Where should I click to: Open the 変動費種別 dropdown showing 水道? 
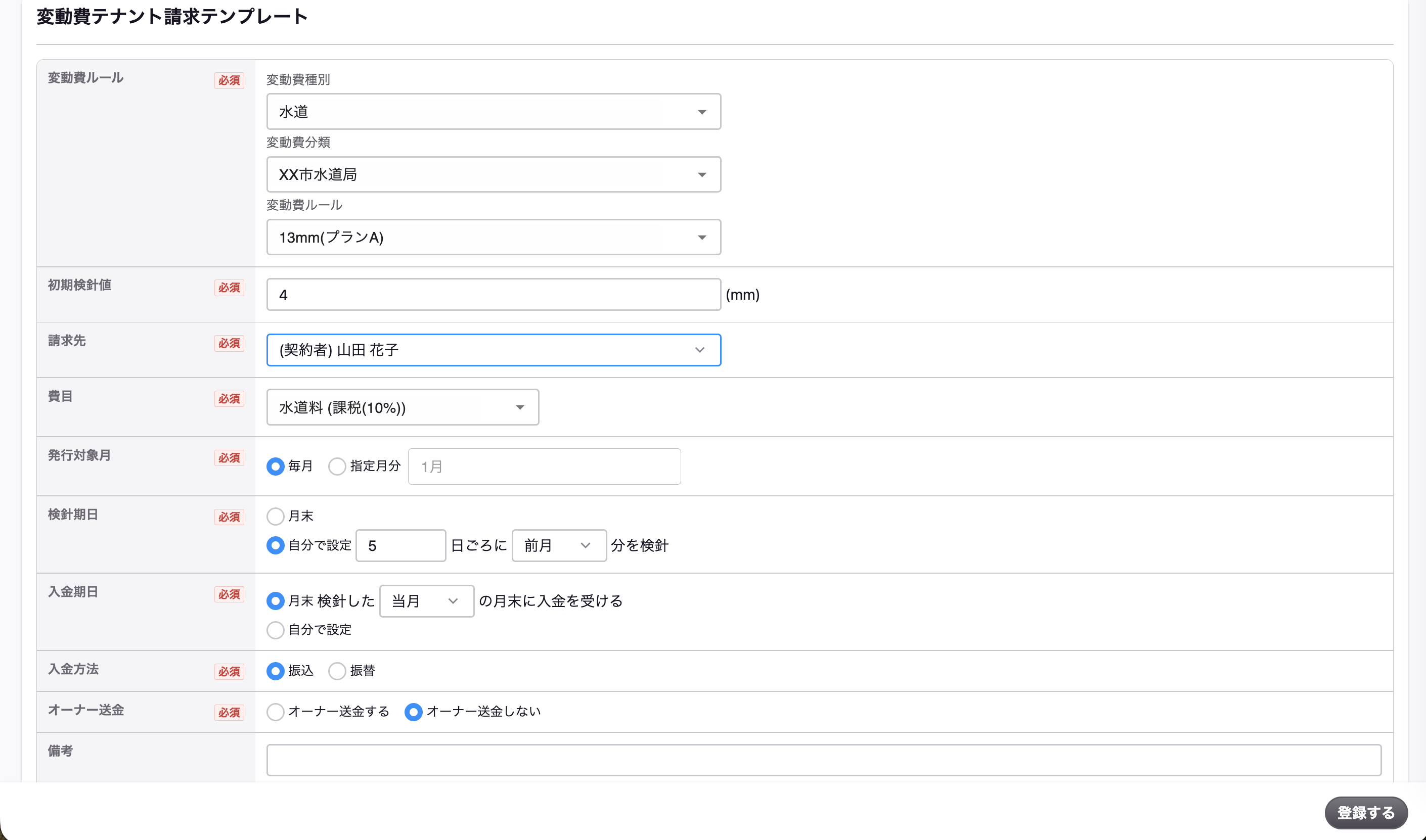[493, 112]
